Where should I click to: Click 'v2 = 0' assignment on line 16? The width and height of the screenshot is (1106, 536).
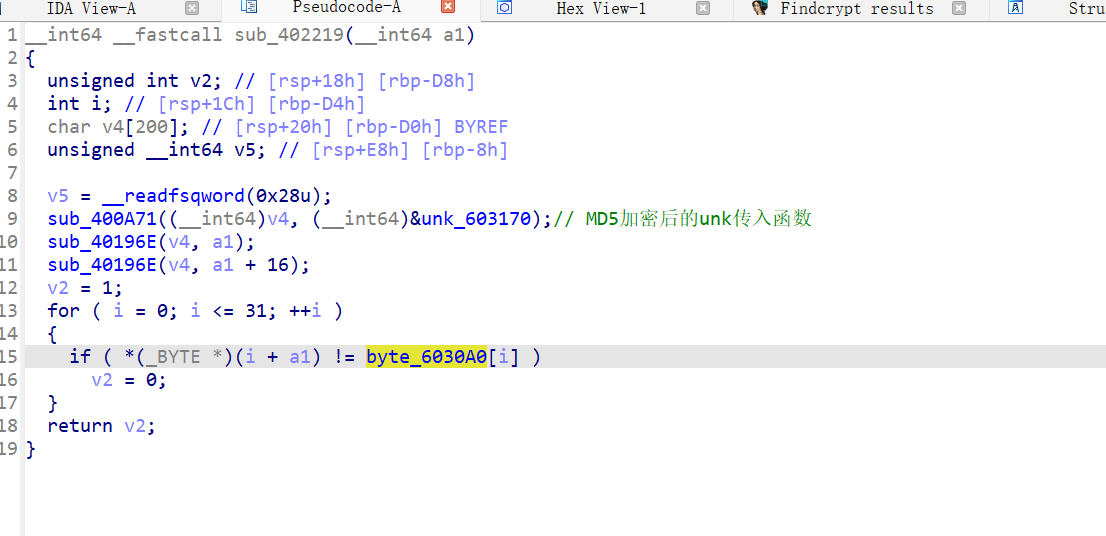[x=128, y=380]
